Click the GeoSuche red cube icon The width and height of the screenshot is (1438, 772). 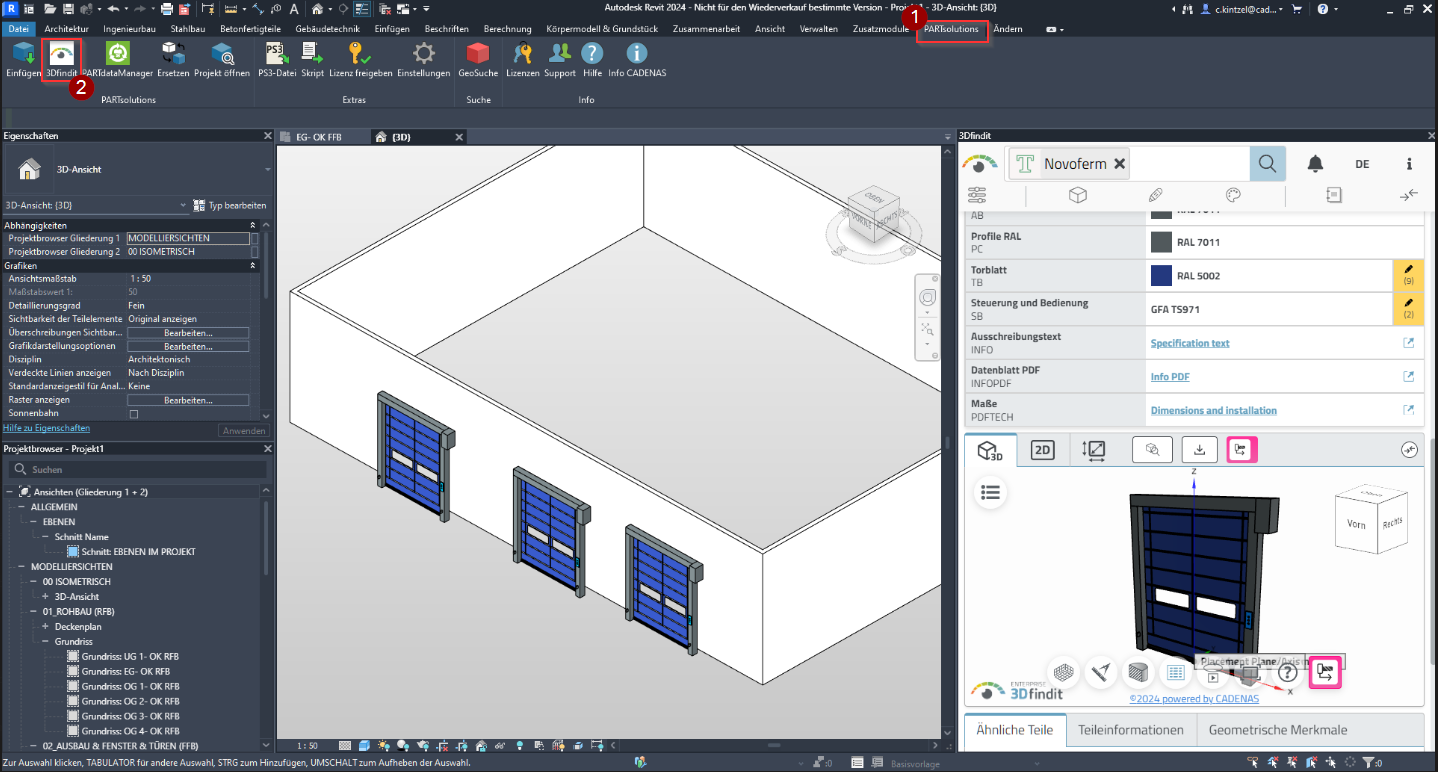pos(478,55)
